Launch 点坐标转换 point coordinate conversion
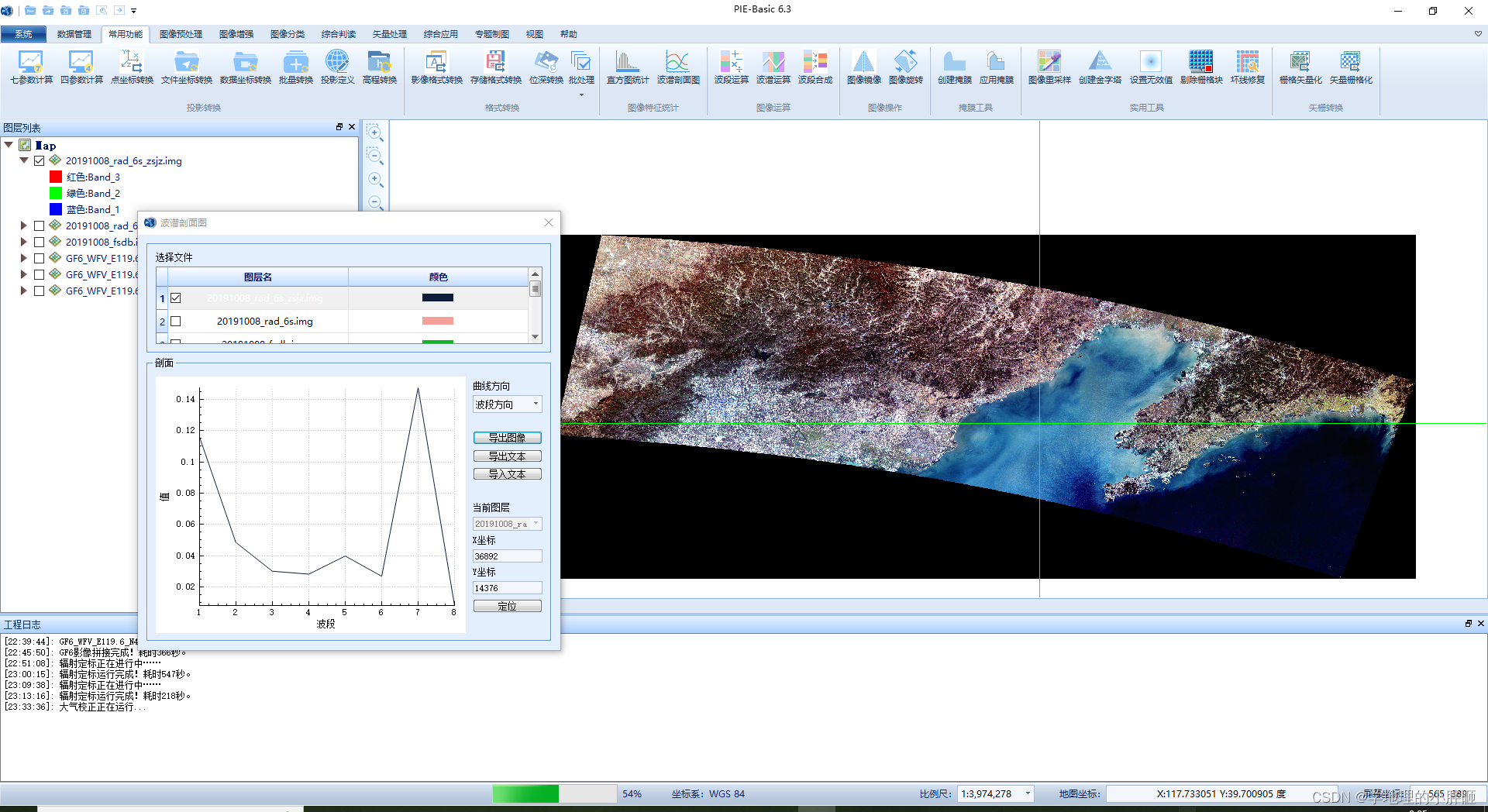Image resolution: width=1488 pixels, height=812 pixels. click(132, 67)
